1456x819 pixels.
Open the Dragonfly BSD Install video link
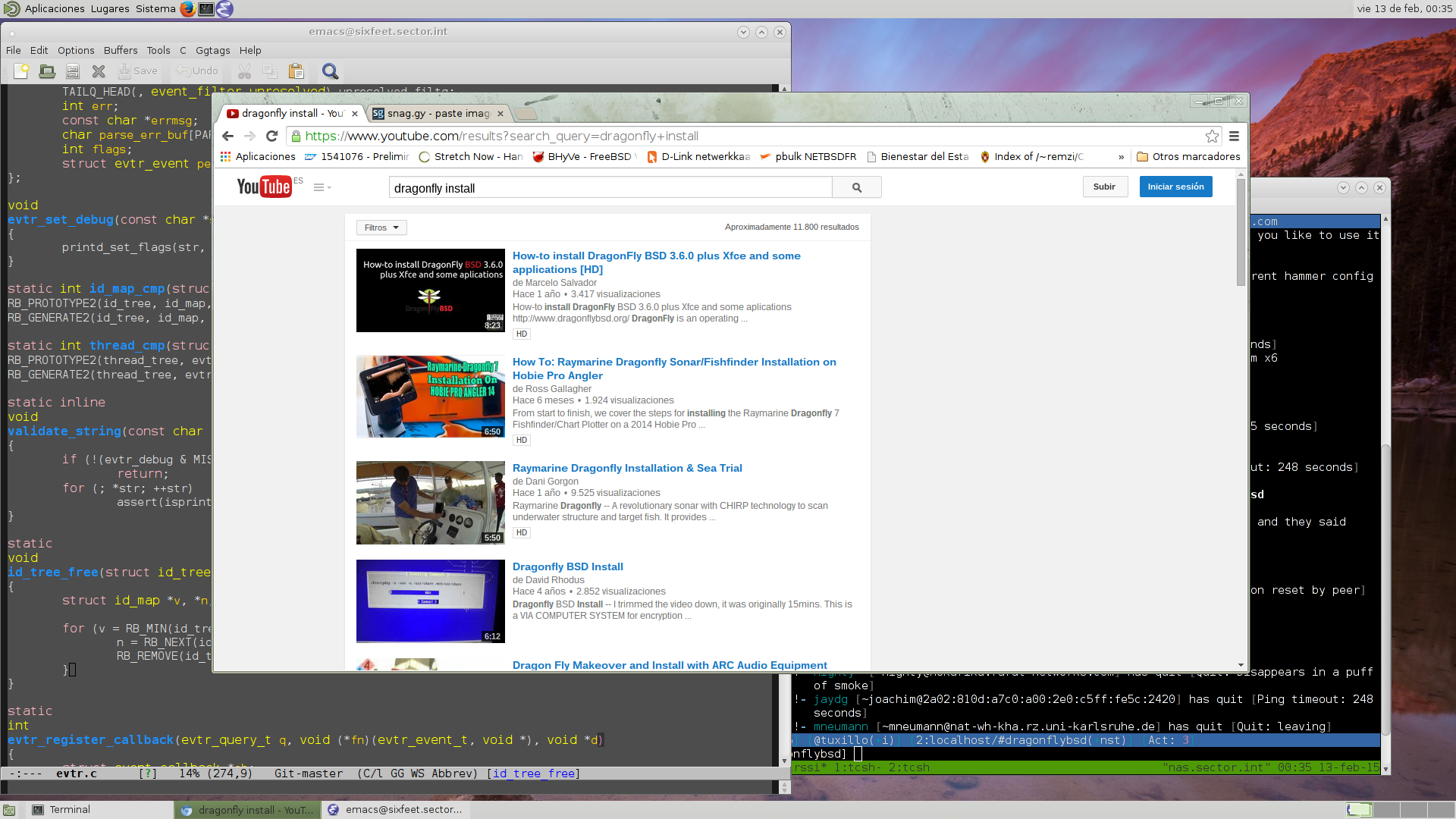tap(567, 566)
